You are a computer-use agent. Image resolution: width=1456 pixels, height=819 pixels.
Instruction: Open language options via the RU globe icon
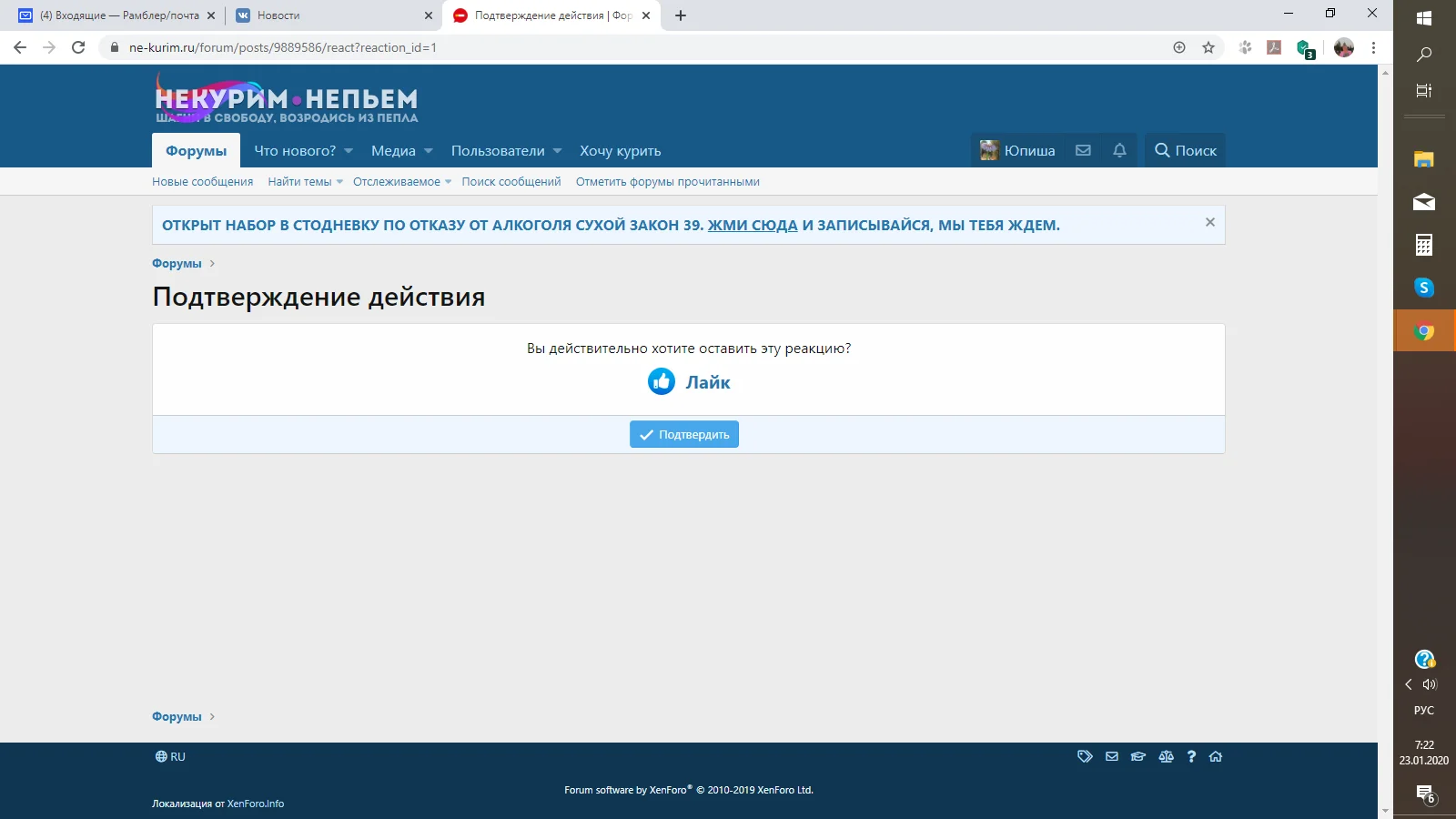pos(169,756)
